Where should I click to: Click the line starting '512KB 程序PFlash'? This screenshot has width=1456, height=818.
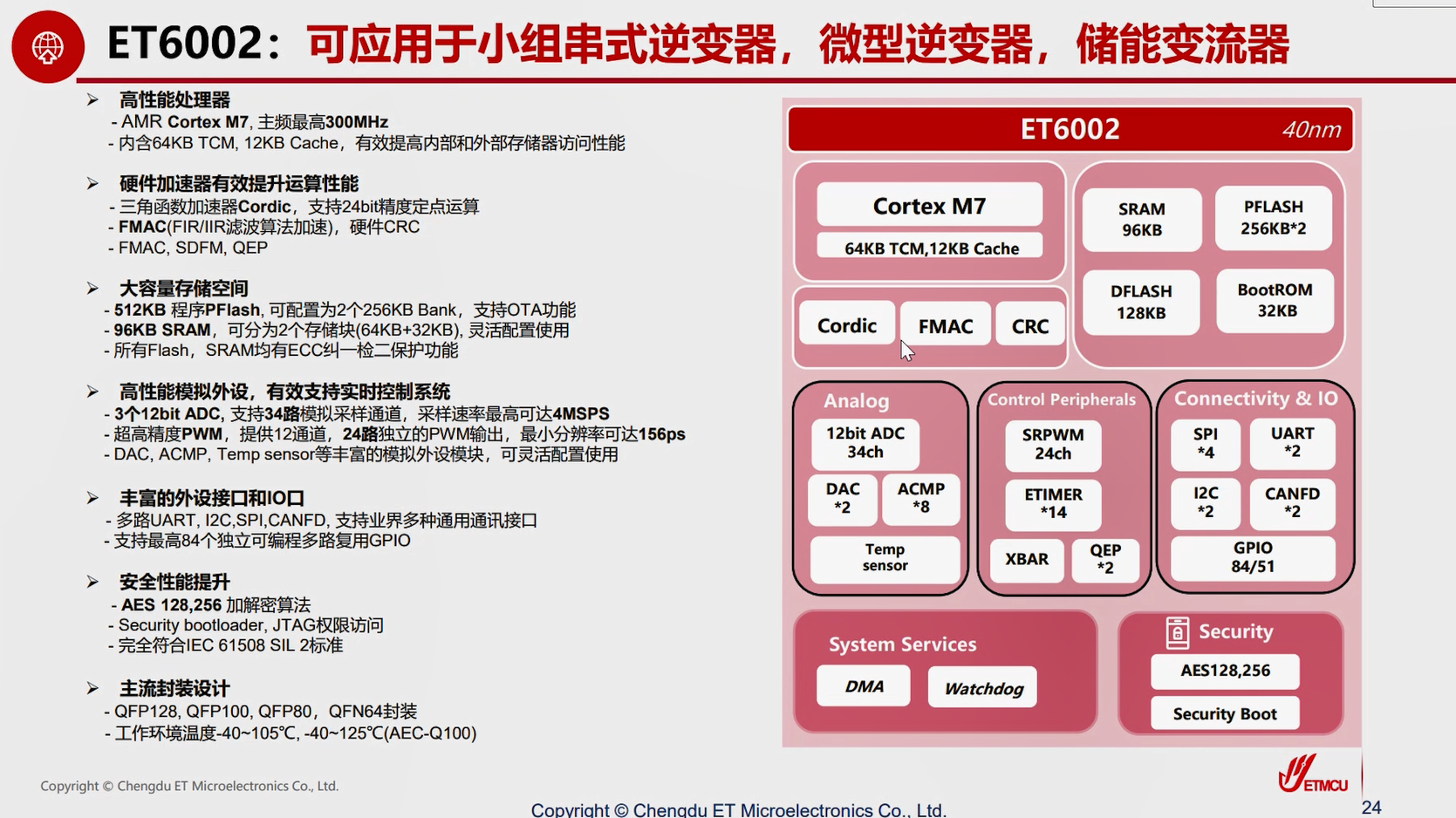click(x=340, y=310)
